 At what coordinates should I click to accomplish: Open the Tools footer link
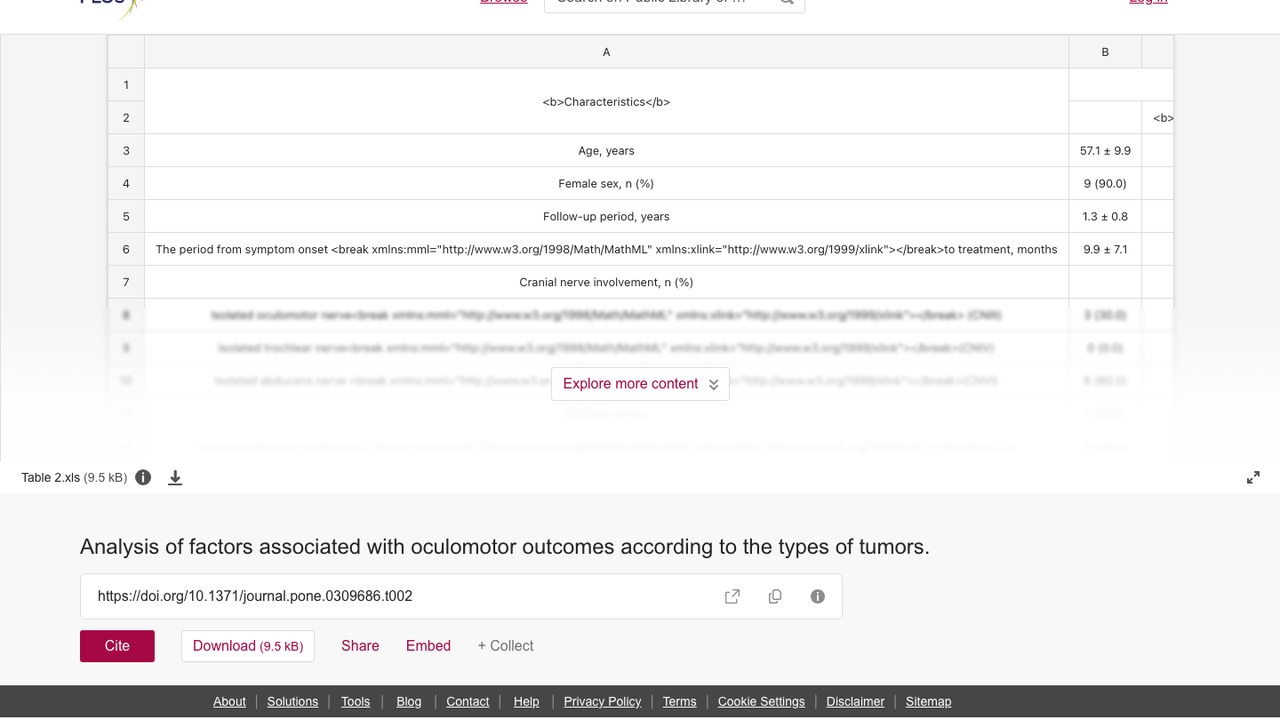[355, 702]
